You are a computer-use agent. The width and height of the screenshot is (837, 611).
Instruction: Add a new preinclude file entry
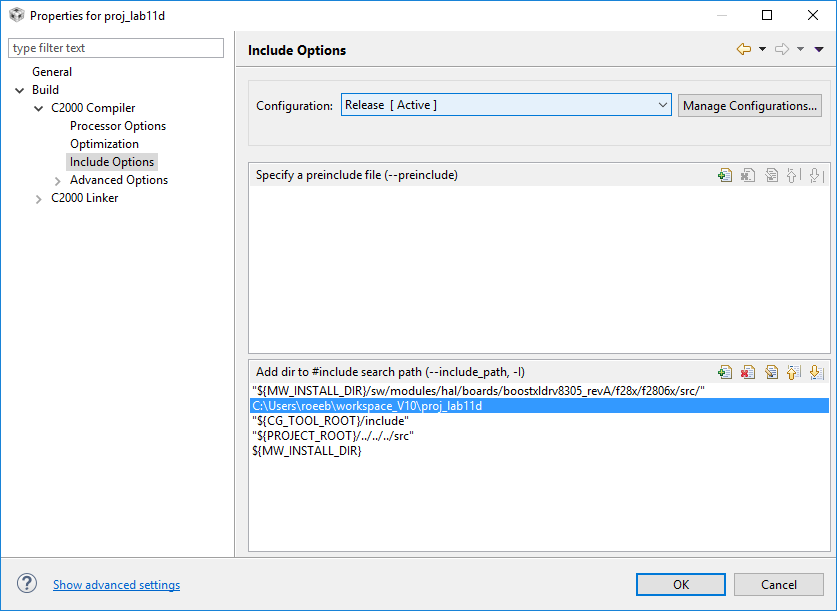[725, 174]
